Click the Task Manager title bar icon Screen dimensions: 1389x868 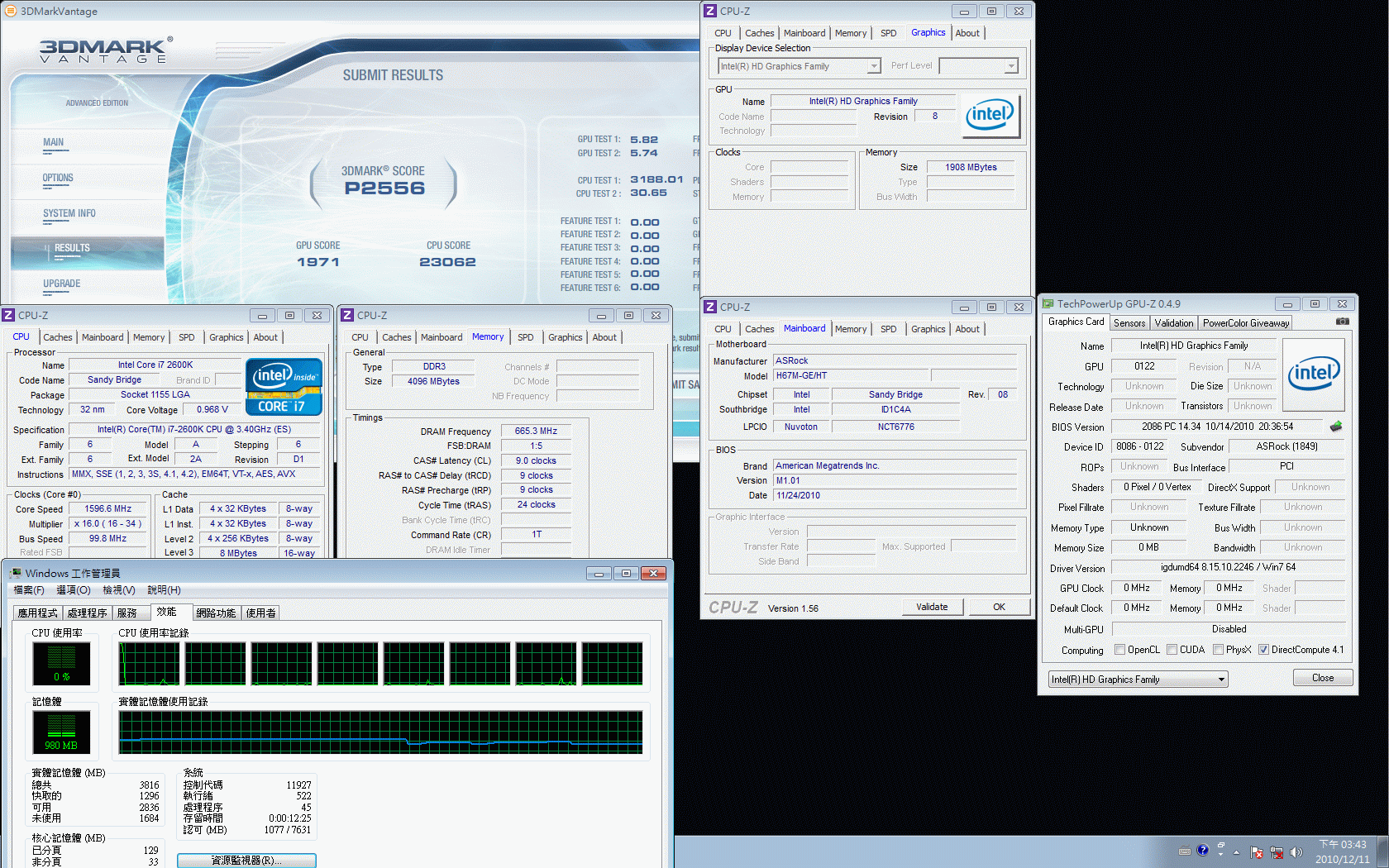pyautogui.click(x=15, y=573)
